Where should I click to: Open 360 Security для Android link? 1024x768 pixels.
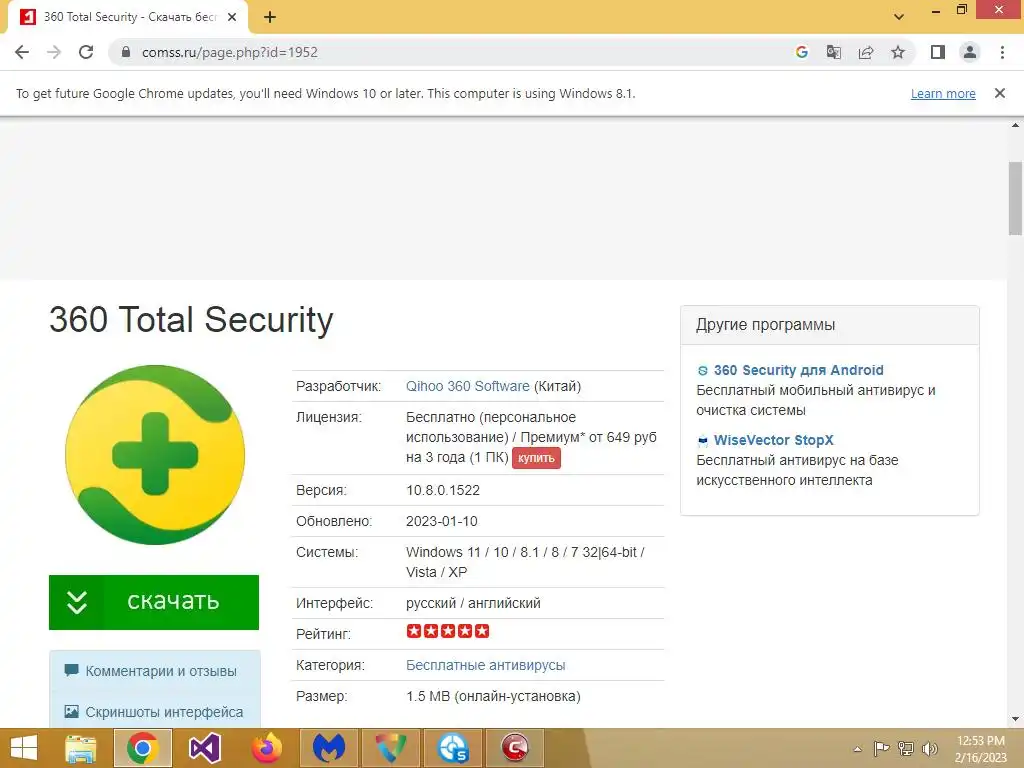pyautogui.click(x=798, y=370)
